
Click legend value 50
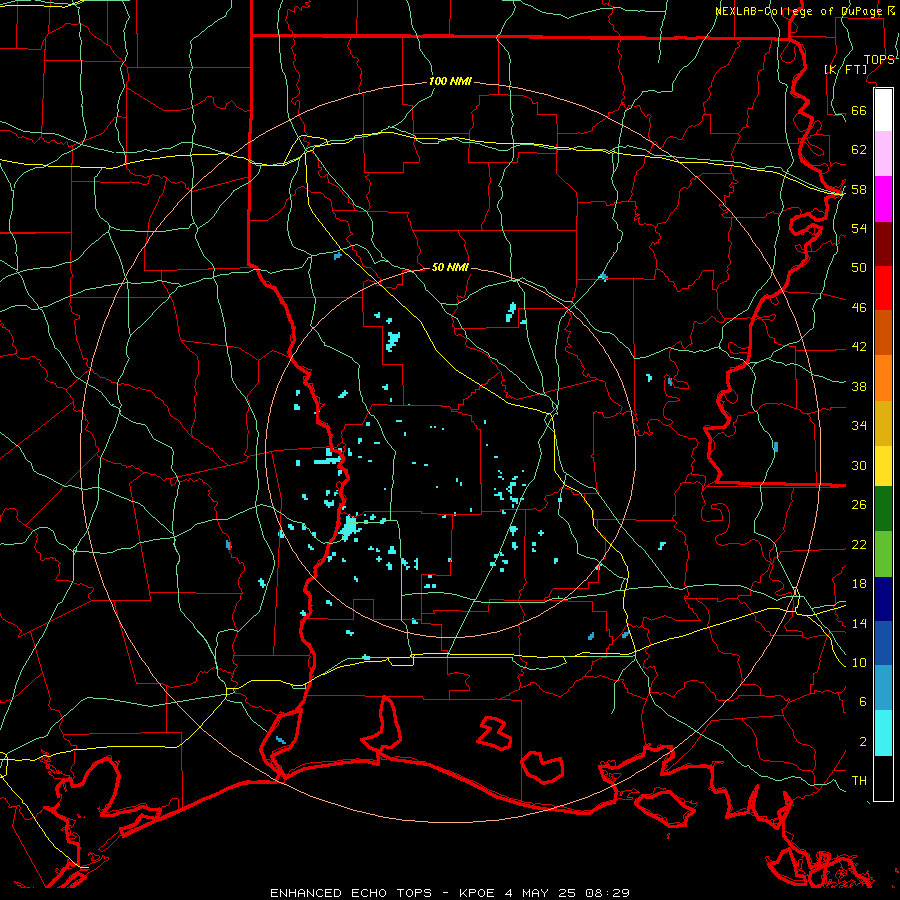click(x=859, y=267)
